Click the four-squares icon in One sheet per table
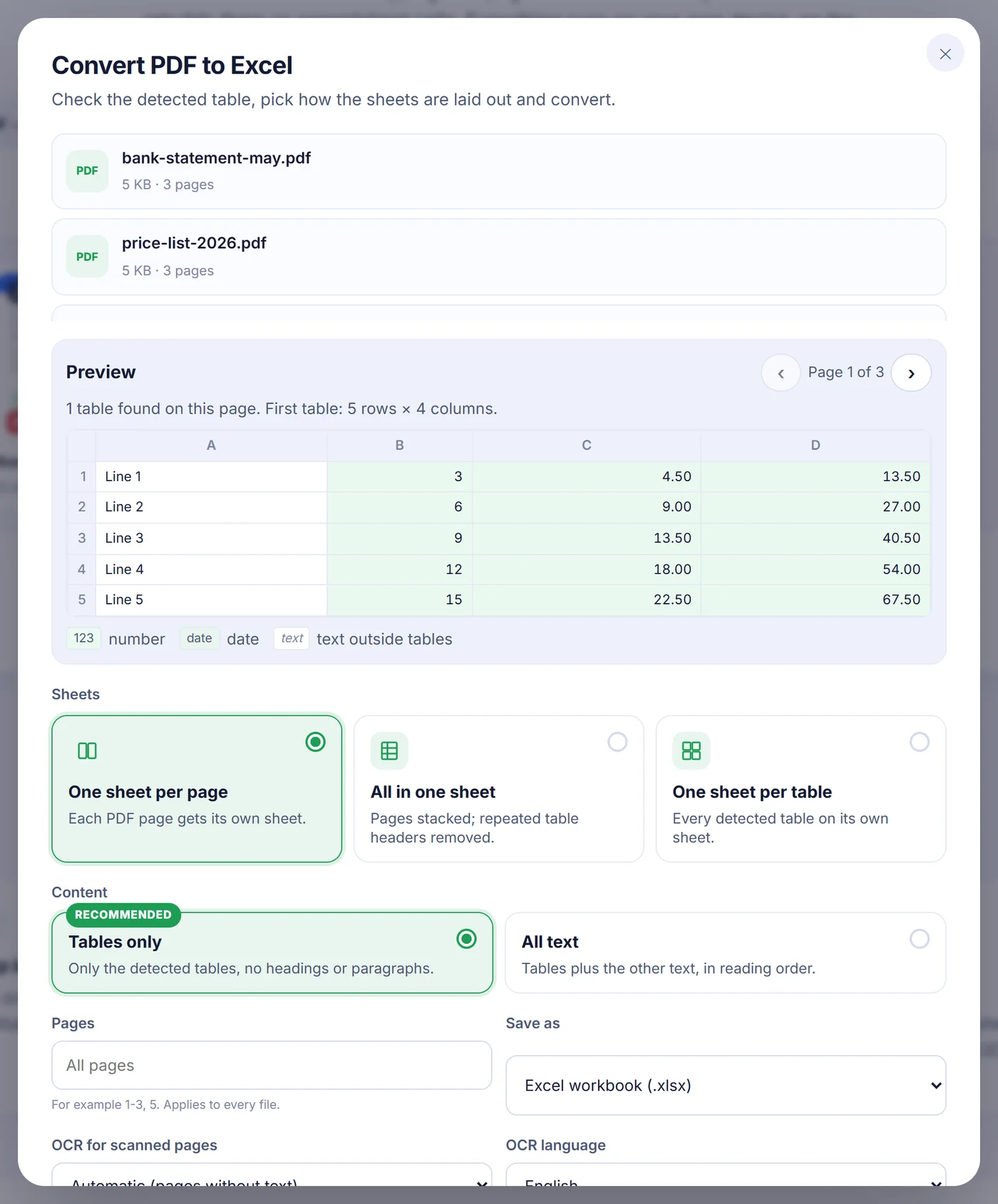 (691, 751)
